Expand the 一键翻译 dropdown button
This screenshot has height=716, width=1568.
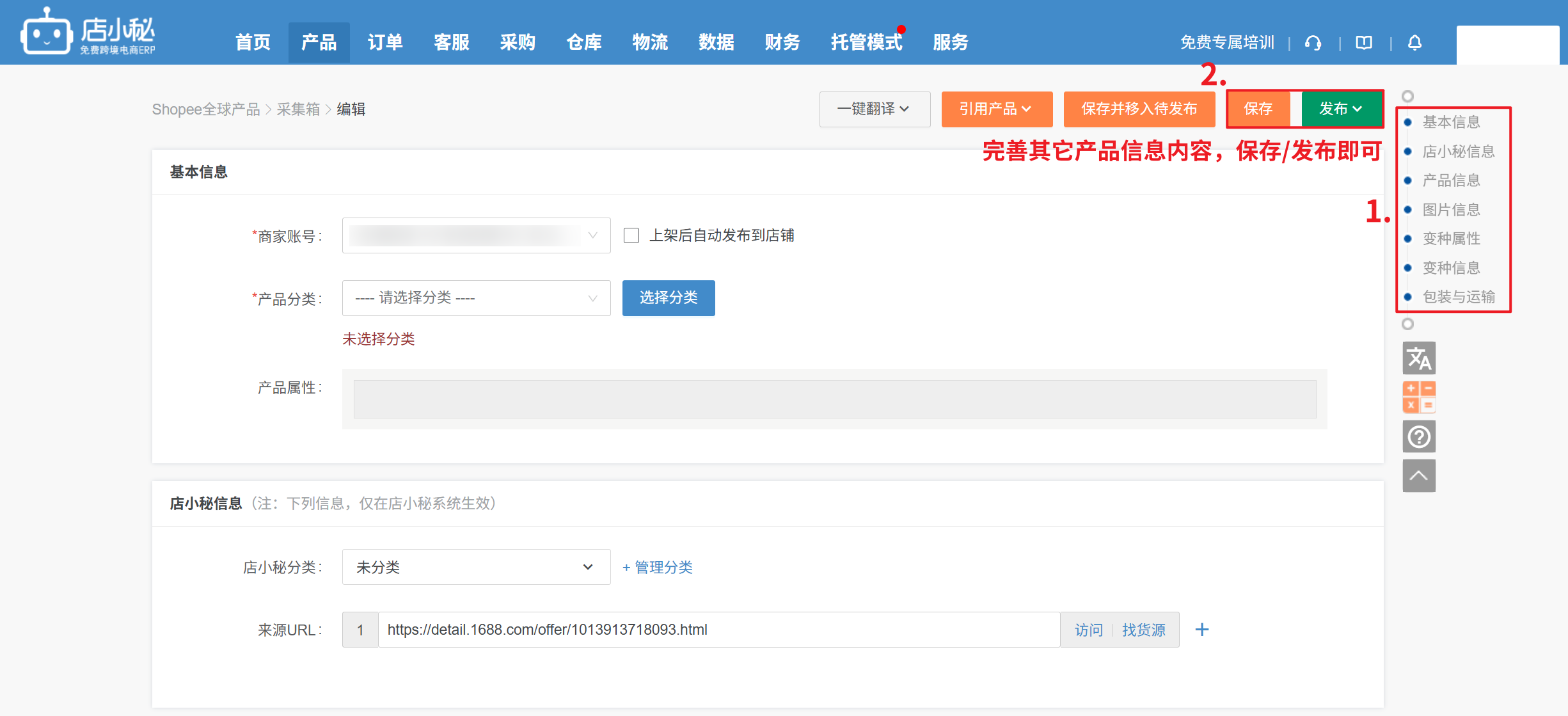[874, 109]
